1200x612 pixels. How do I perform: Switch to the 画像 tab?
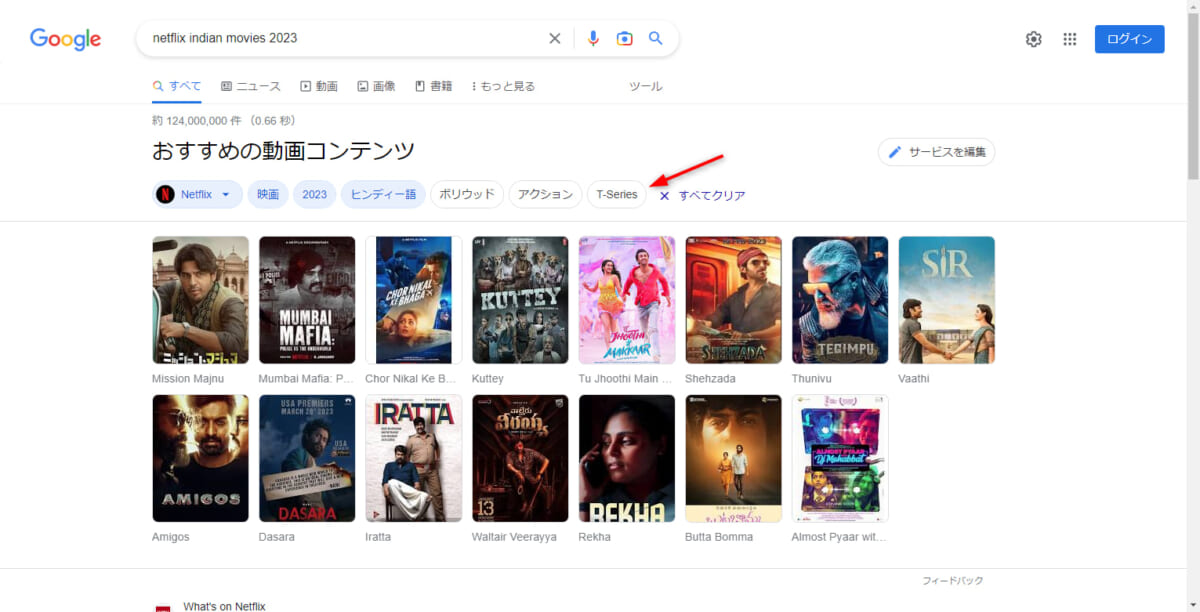click(x=376, y=86)
